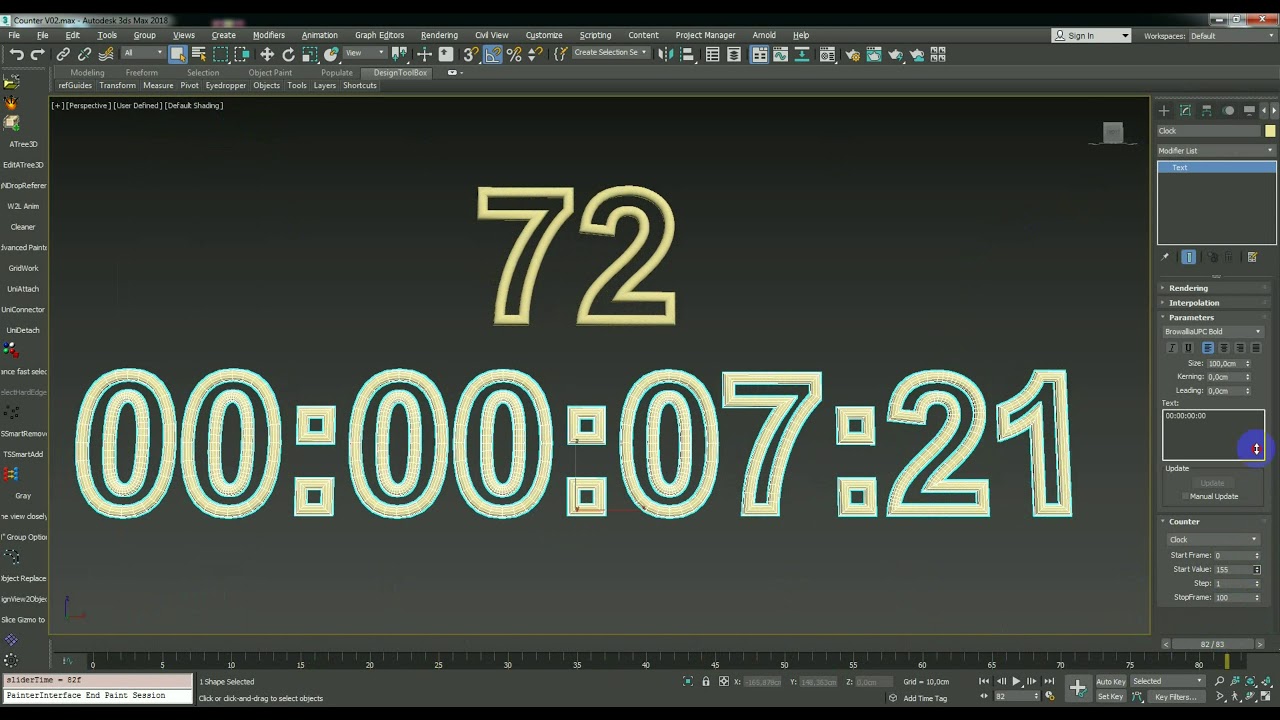Switch to the Hierarchy panel tab

pos(1207,110)
